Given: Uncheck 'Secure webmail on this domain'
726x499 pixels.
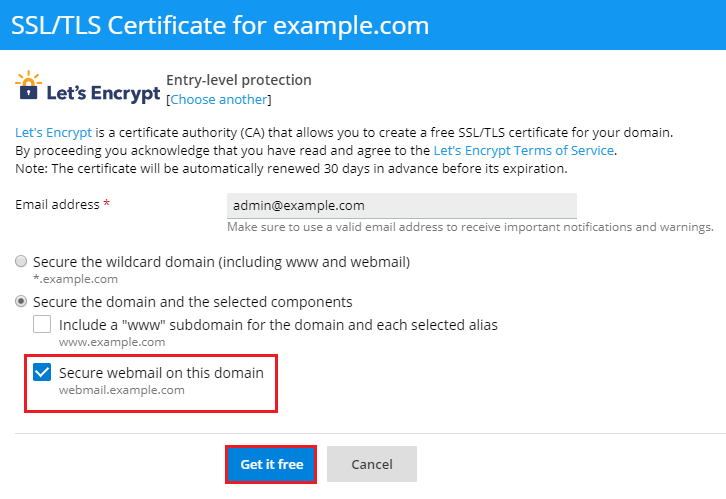Looking at the screenshot, I should point(42,373).
